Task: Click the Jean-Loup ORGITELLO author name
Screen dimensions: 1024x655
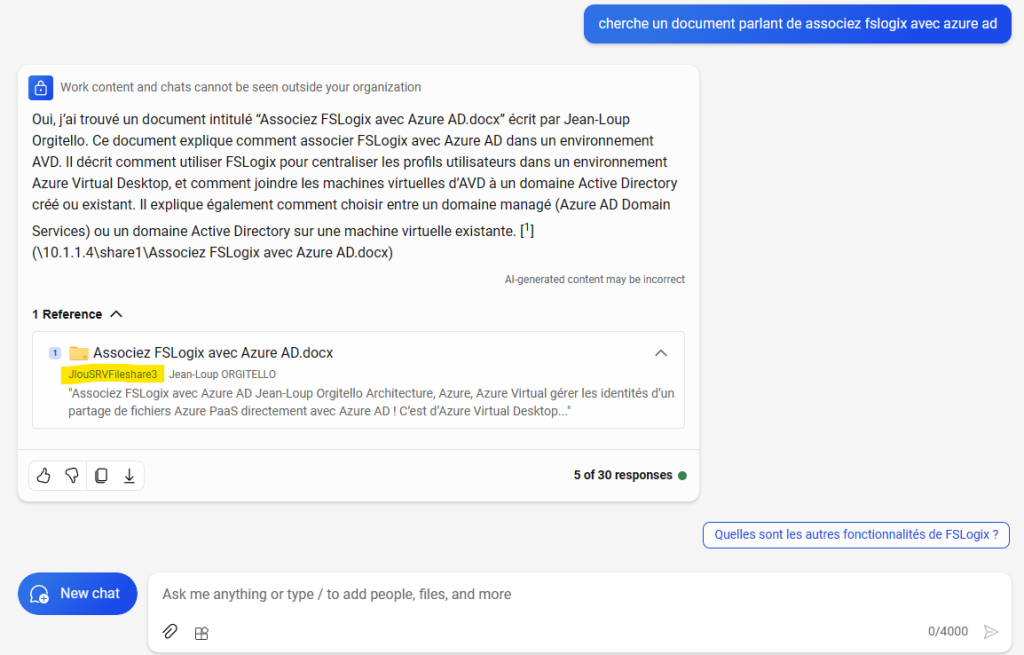Action: tap(222, 374)
